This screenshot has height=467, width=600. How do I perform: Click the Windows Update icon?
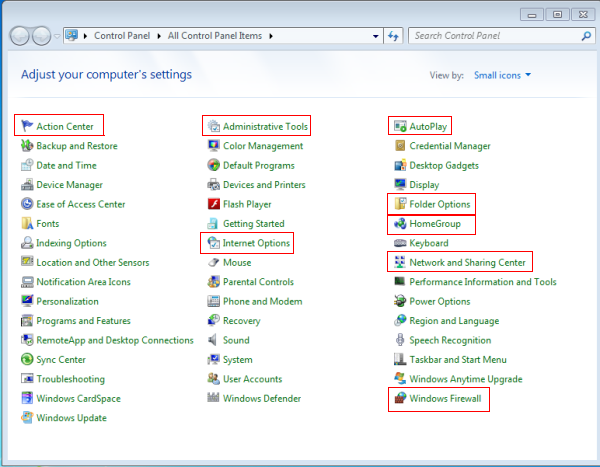[x=27, y=417]
